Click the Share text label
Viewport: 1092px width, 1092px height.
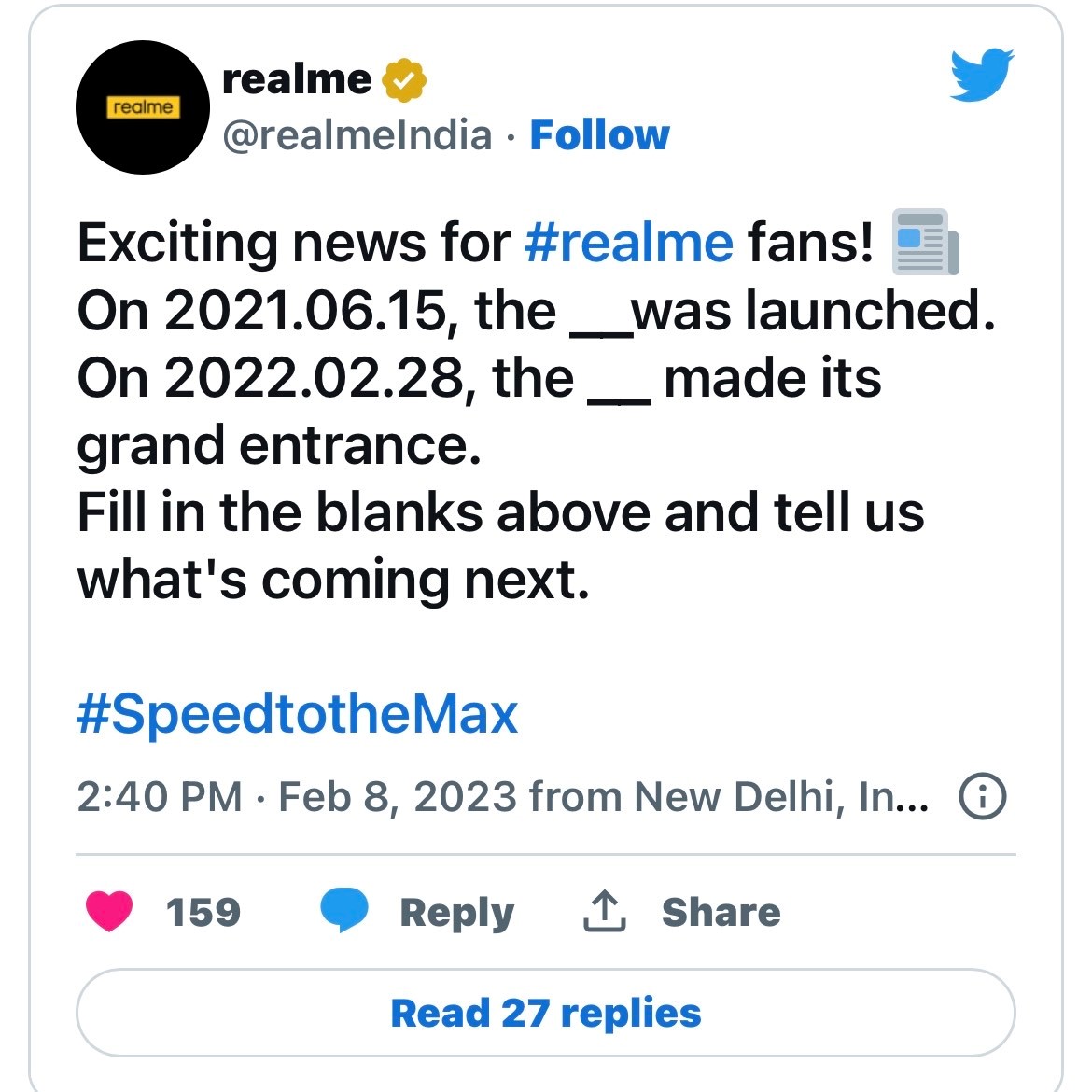(x=721, y=912)
